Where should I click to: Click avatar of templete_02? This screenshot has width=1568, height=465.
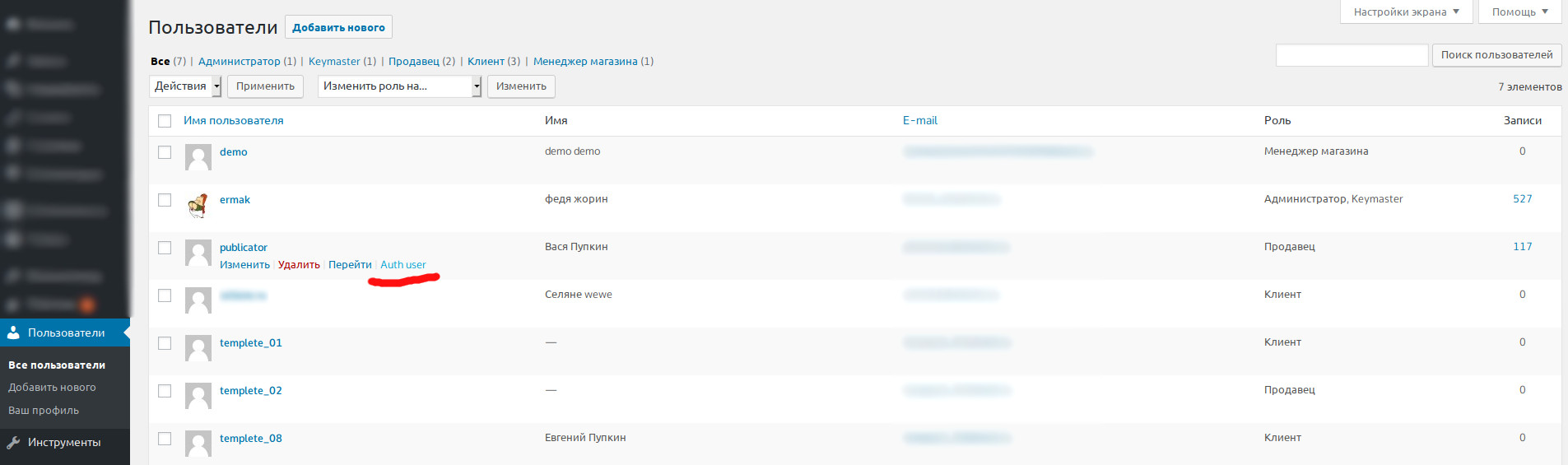(x=198, y=396)
